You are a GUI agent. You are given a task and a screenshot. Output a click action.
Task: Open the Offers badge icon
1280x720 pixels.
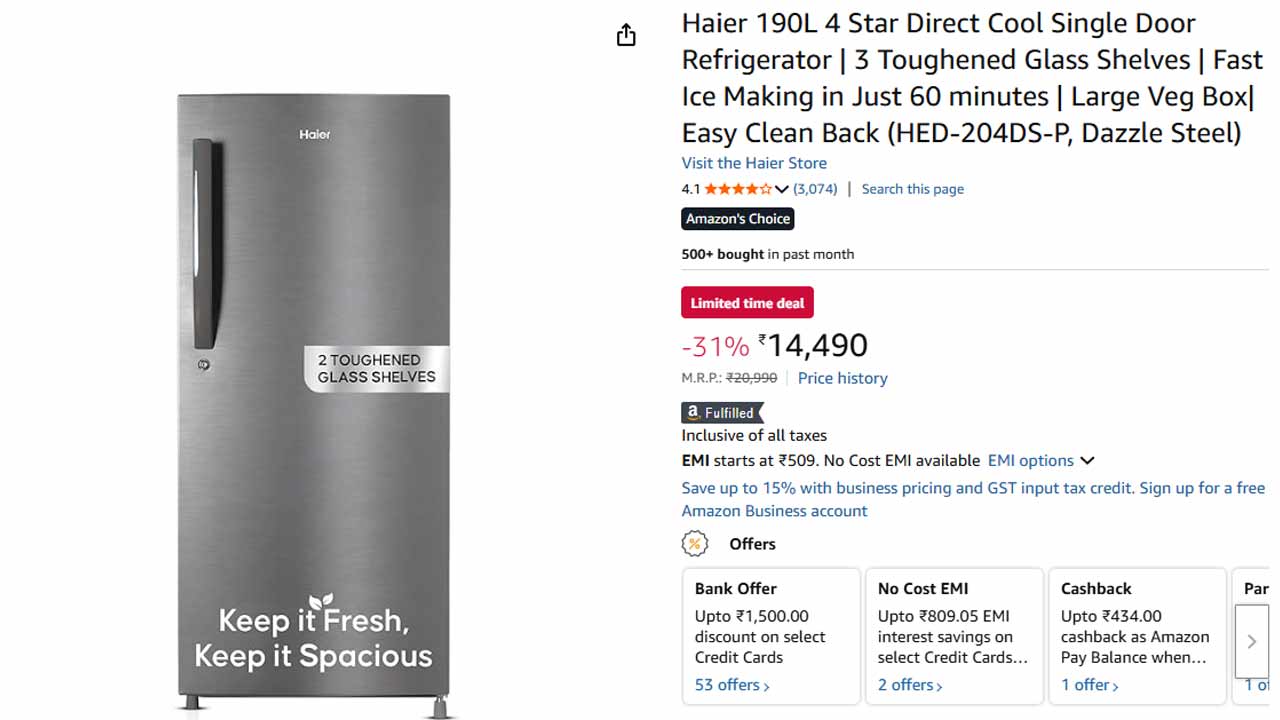pos(694,543)
